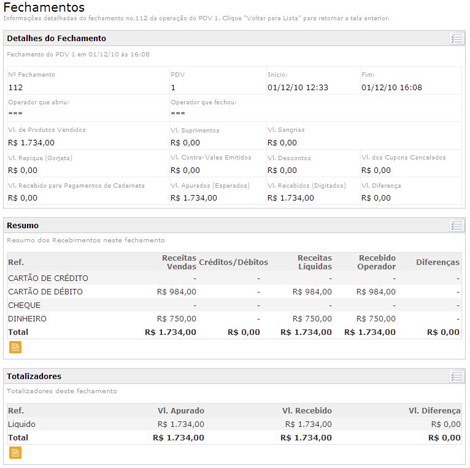Select the CARTÃO DE DÉBITO row
470x468 pixels.
[234, 292]
